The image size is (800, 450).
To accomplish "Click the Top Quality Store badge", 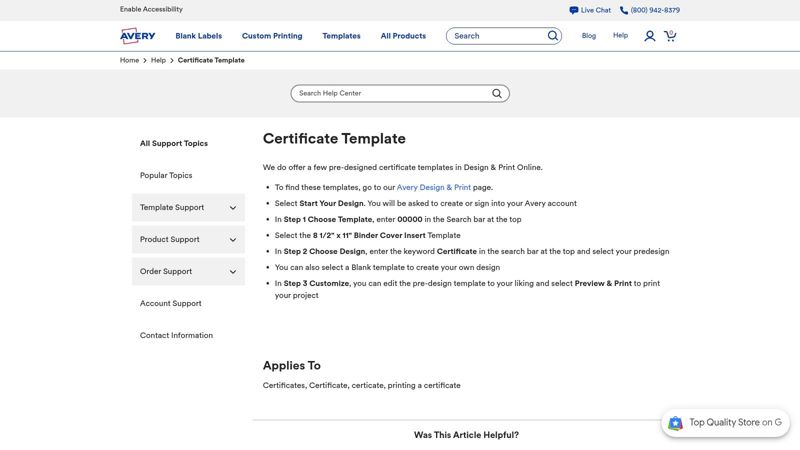I will tap(725, 423).
